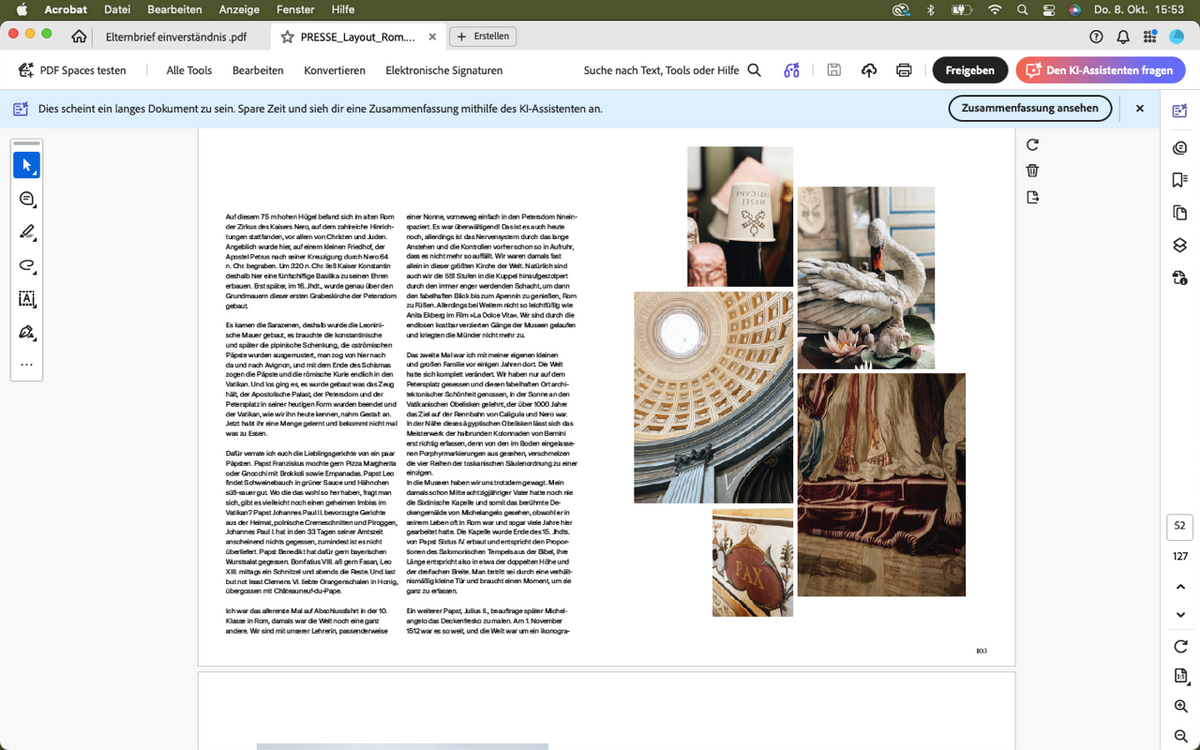This screenshot has width=1200, height=750.
Task: Open the AI assistant panel icon
Action: click(1180, 111)
